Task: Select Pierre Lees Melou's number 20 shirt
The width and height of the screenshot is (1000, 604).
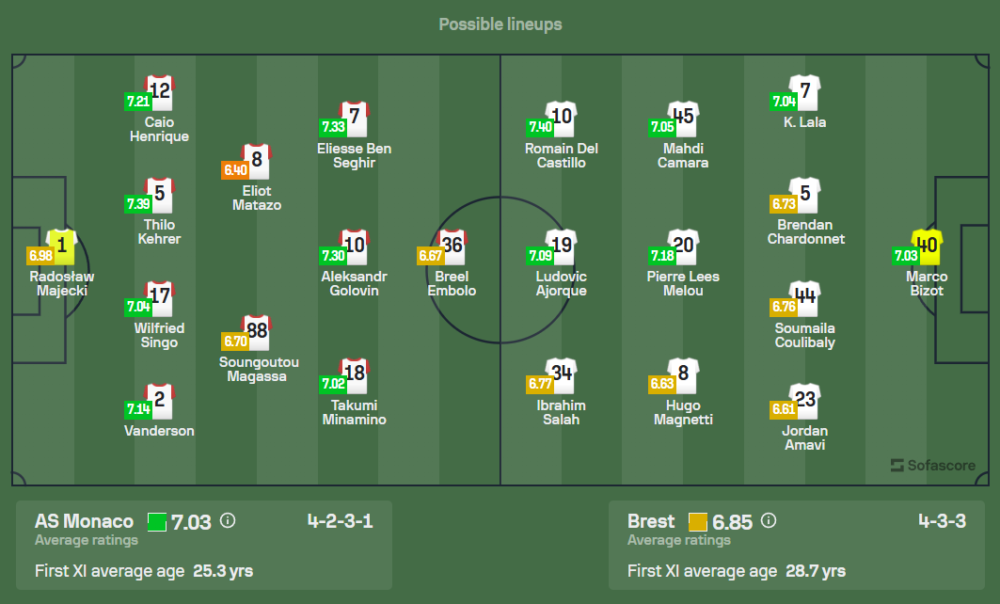Action: tap(683, 246)
